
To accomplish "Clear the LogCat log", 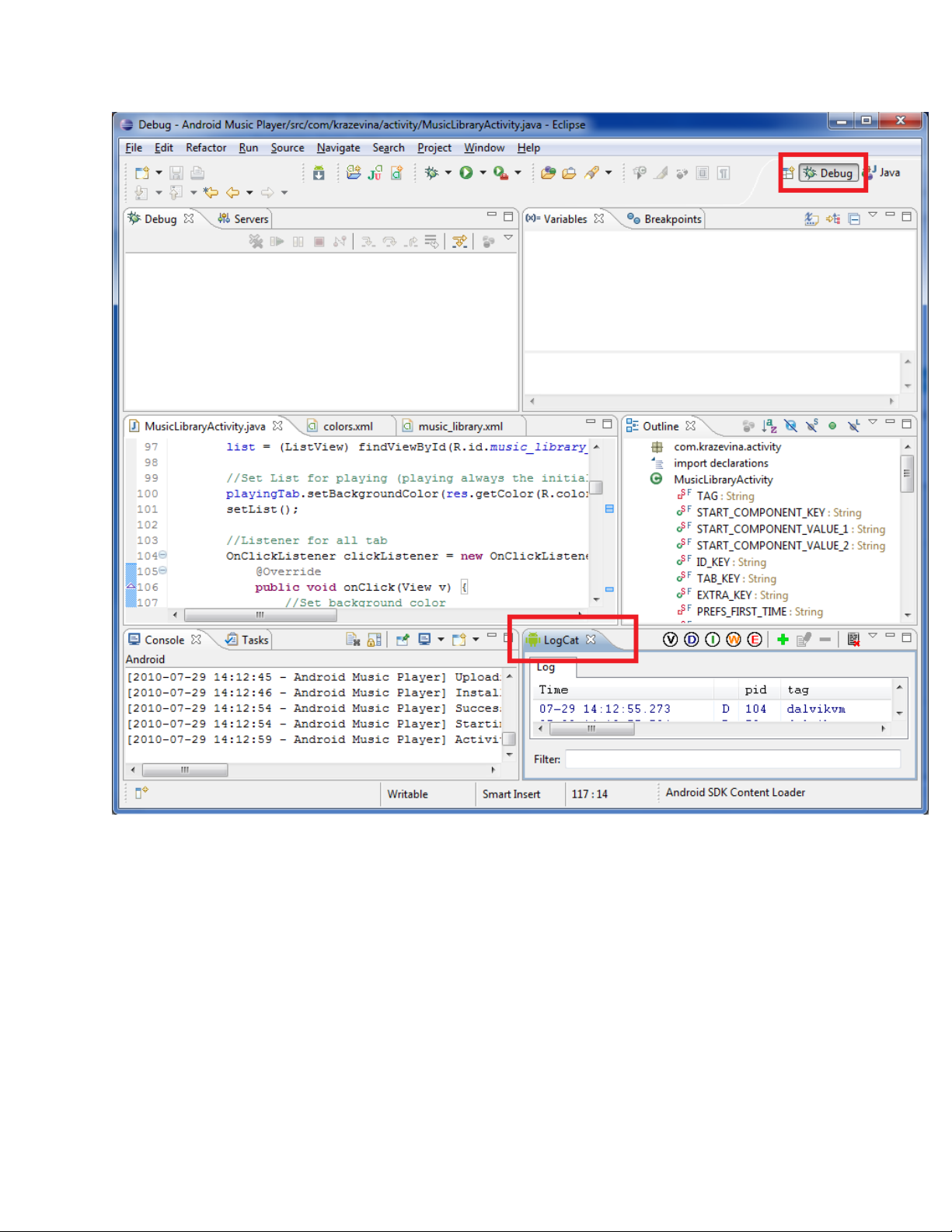I will [x=853, y=639].
